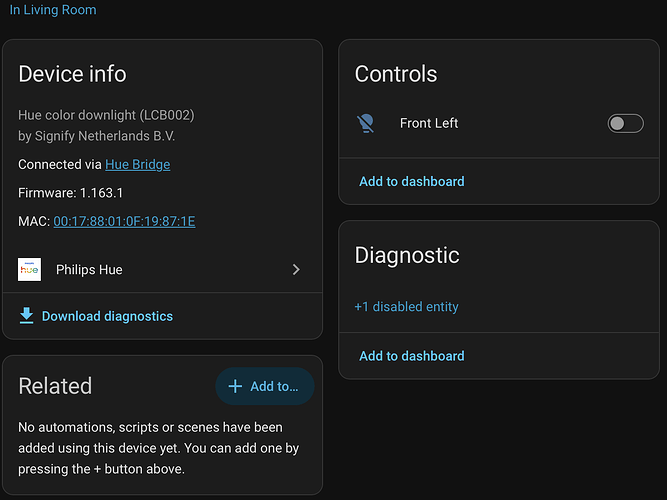
Task: Click the download arrow icon
Action: click(26, 316)
